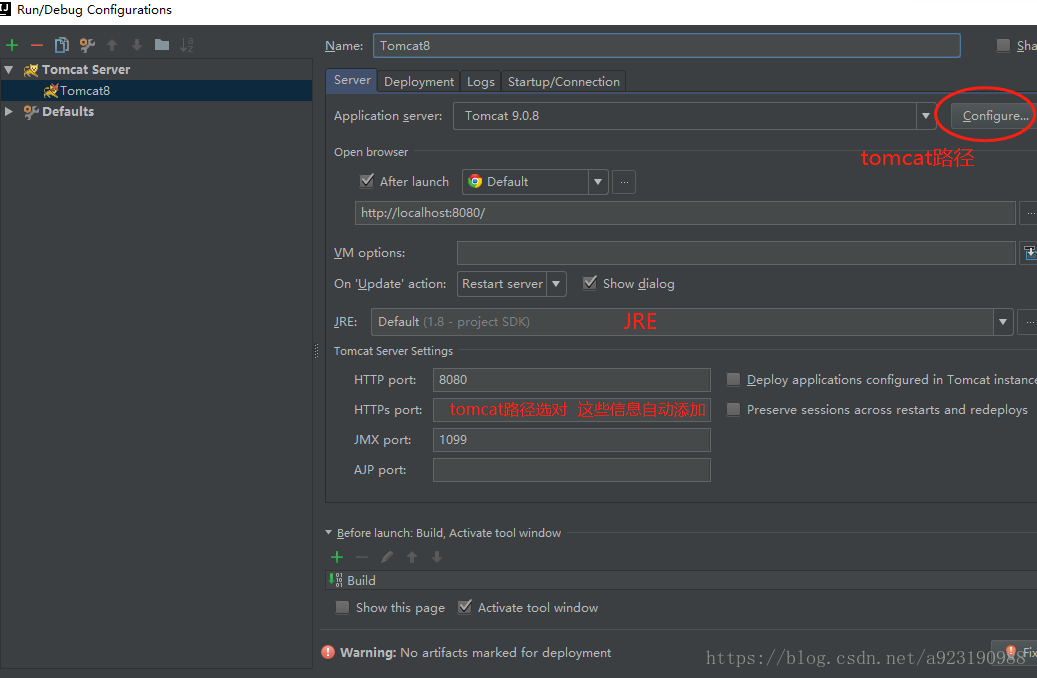Create new folder icon in toolbar
This screenshot has height=678, width=1037.
tap(162, 45)
